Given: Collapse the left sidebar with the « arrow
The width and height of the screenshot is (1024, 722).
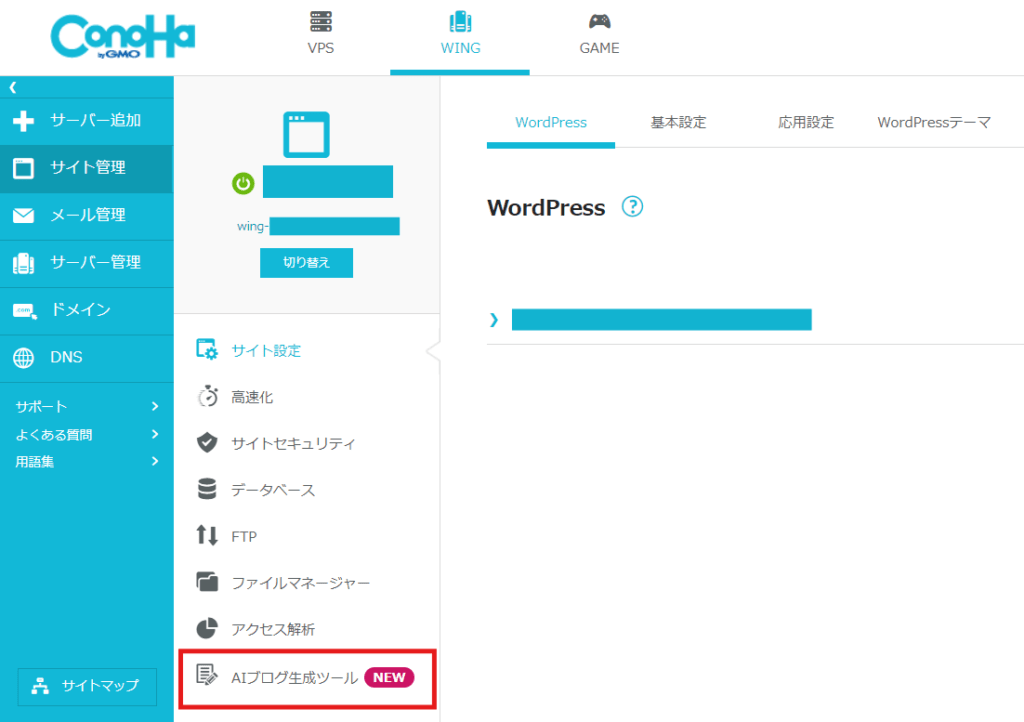Looking at the screenshot, I should pos(13,85).
